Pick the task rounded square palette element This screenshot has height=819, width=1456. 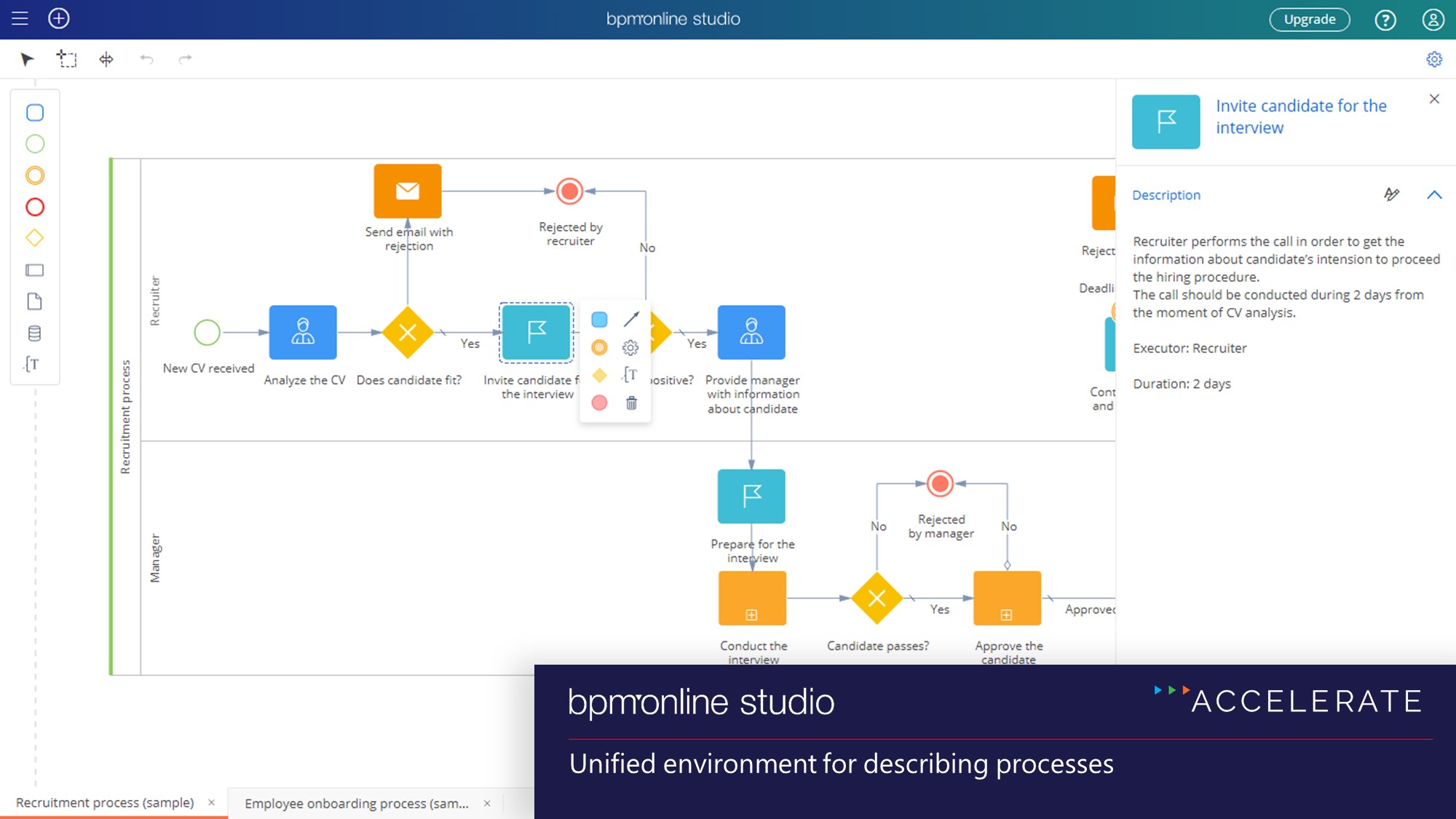coord(35,113)
